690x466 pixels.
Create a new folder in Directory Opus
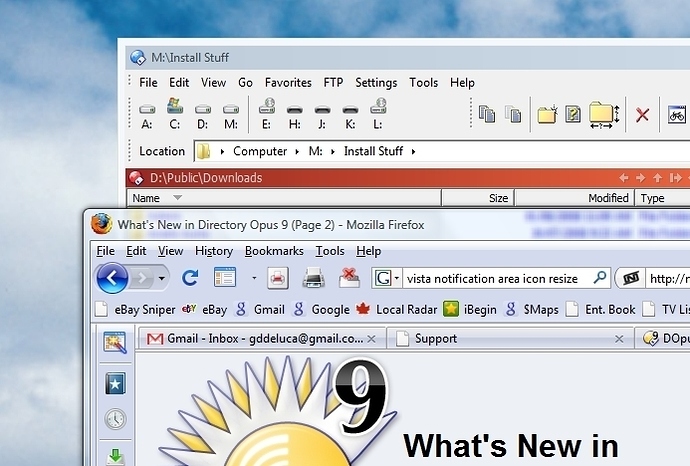click(547, 114)
